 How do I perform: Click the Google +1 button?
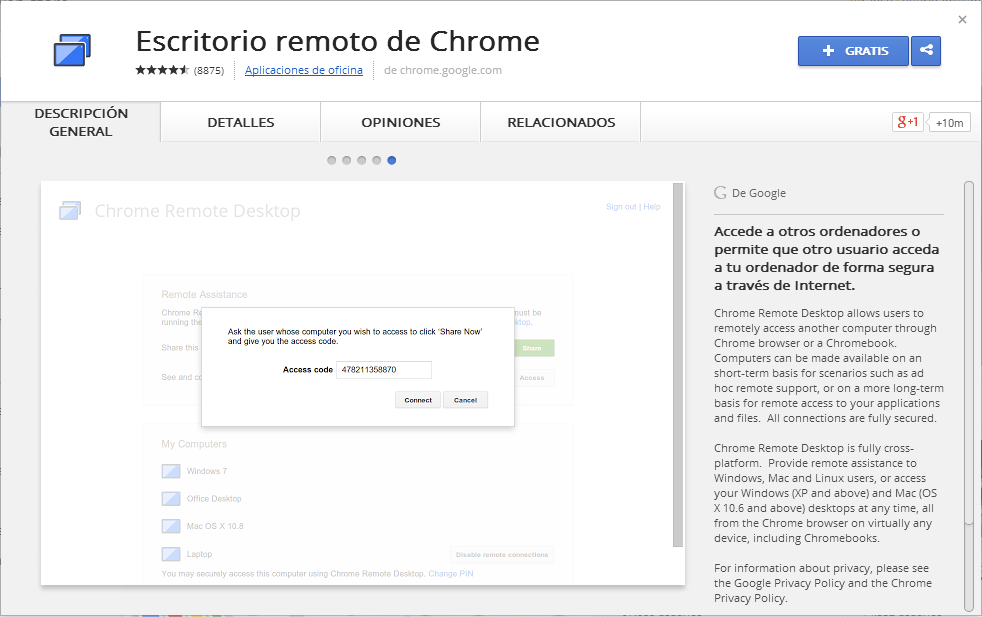(908, 122)
